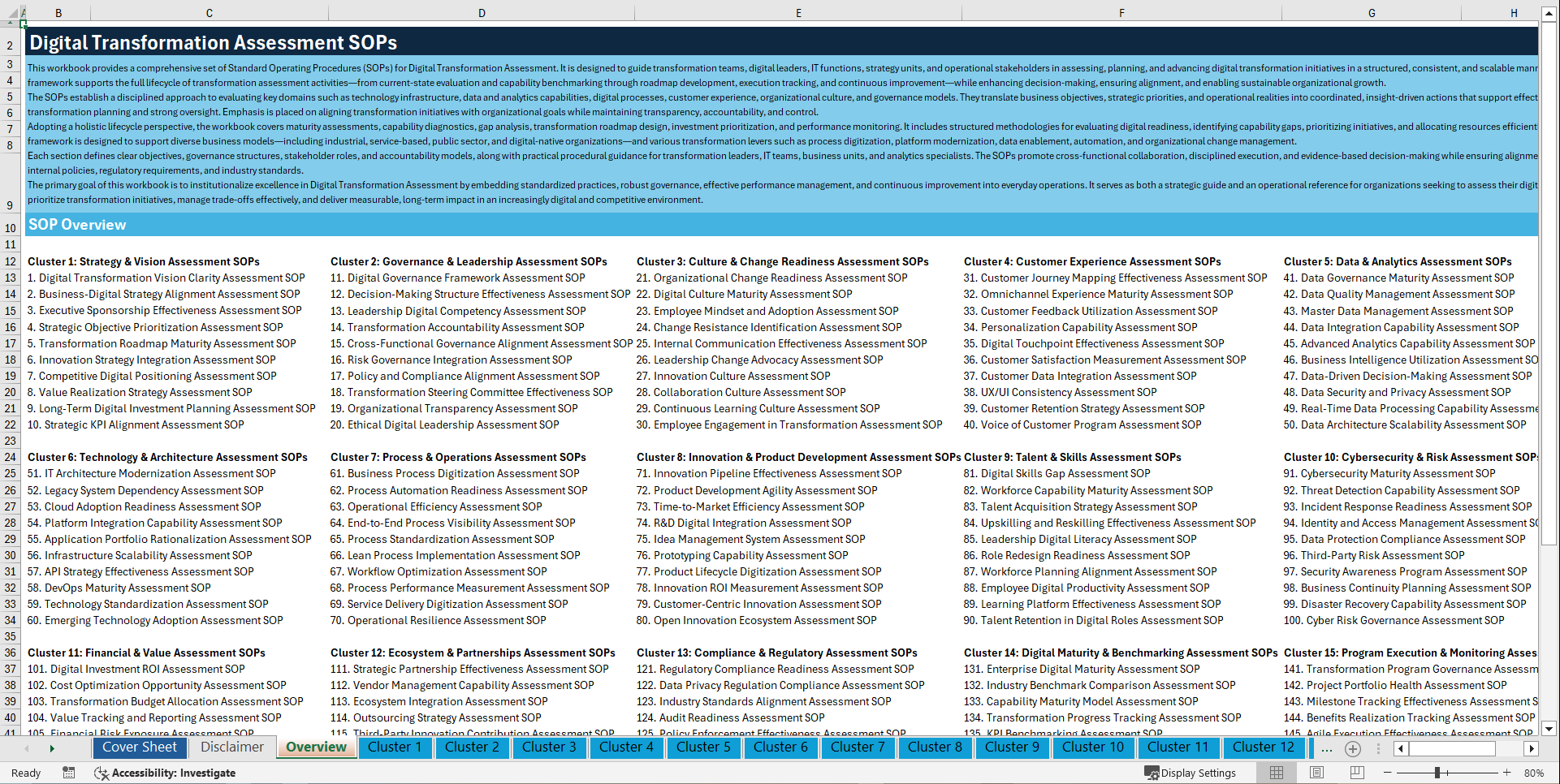
Task: Run the Accessibility: Investigate checker
Action: pyautogui.click(x=166, y=773)
